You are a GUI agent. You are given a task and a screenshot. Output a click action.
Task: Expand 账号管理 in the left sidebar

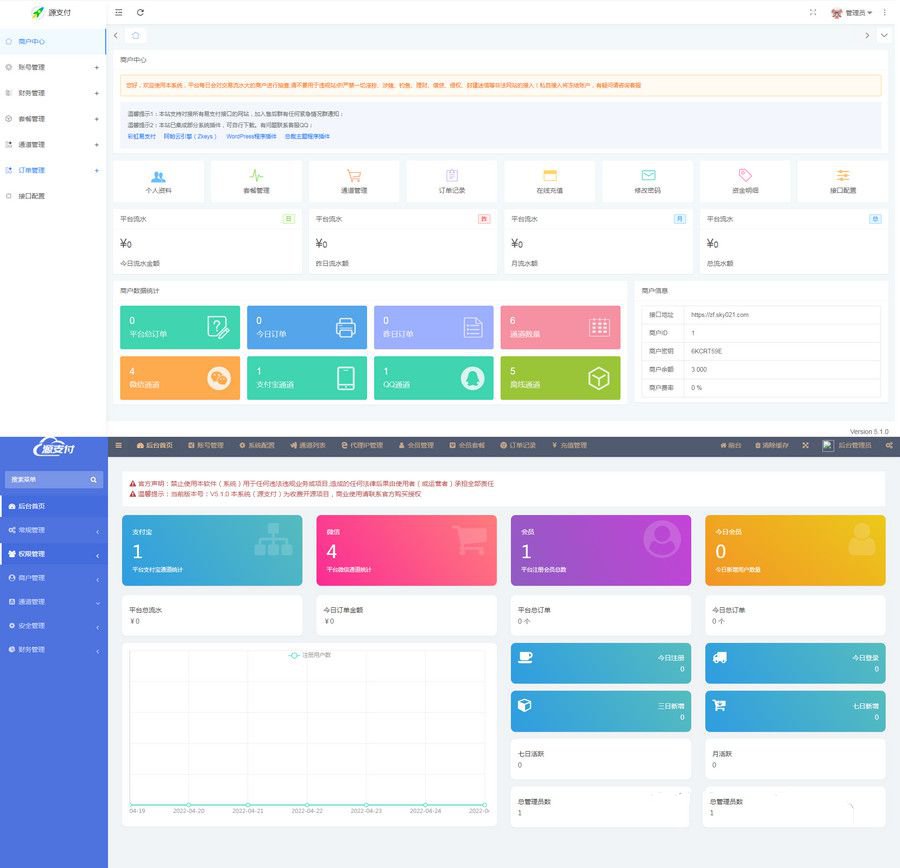click(53, 67)
